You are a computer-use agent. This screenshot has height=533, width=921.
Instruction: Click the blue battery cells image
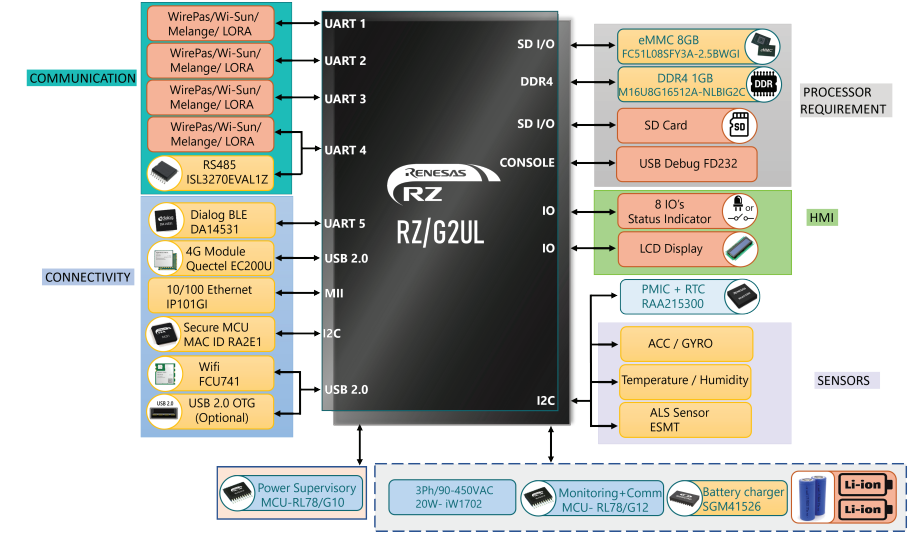click(813, 498)
